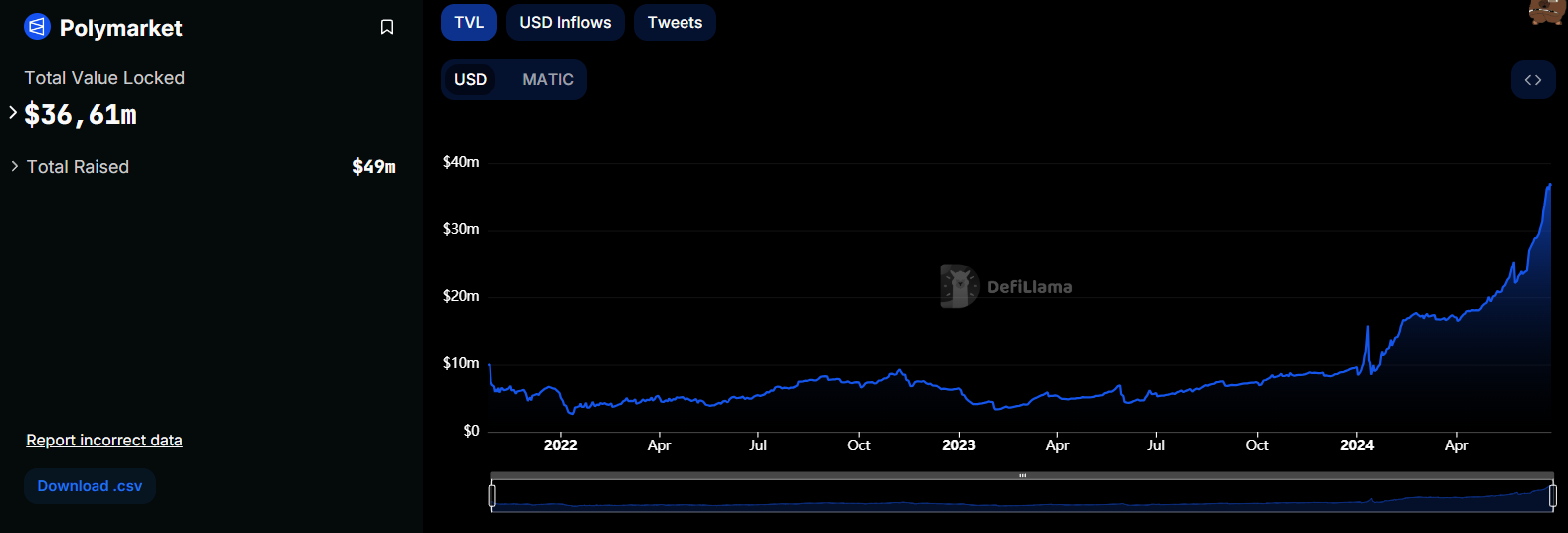
Task: Click the $36,61m TVL value
Action: tap(81, 115)
